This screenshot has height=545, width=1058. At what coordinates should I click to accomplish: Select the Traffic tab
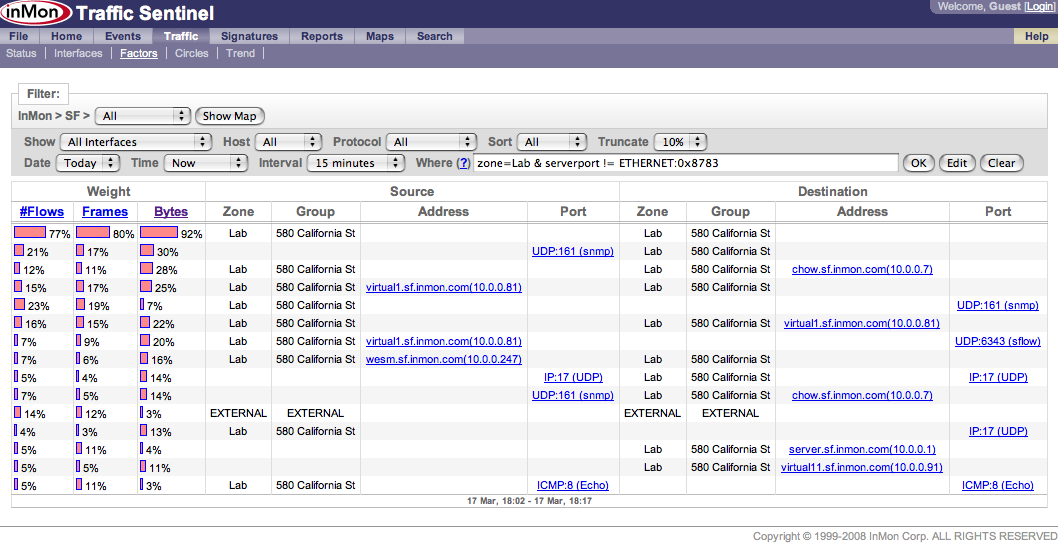pyautogui.click(x=181, y=36)
